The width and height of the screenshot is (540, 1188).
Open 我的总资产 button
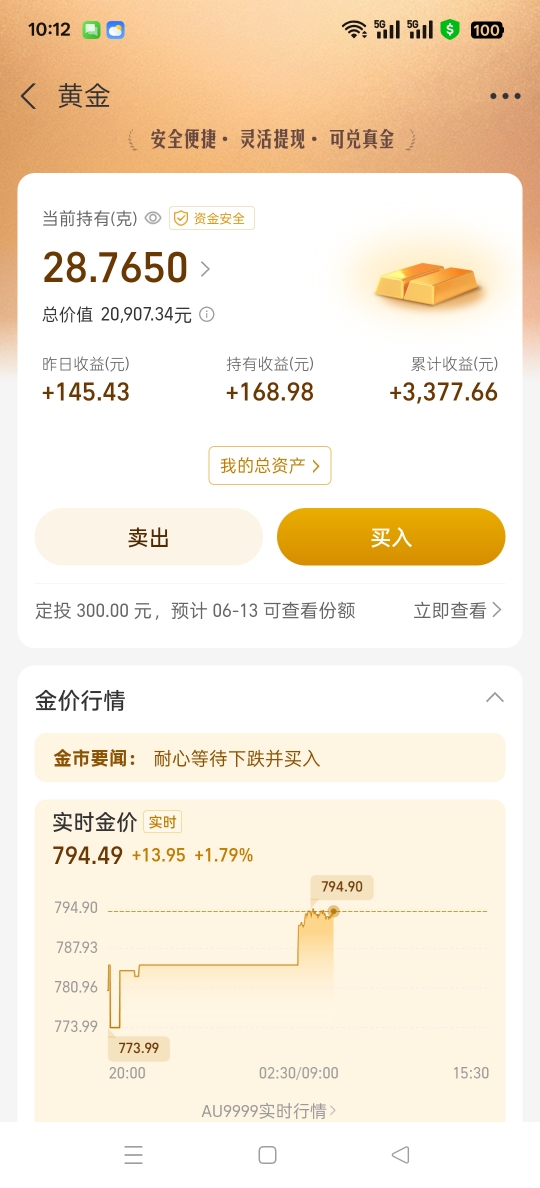point(270,465)
